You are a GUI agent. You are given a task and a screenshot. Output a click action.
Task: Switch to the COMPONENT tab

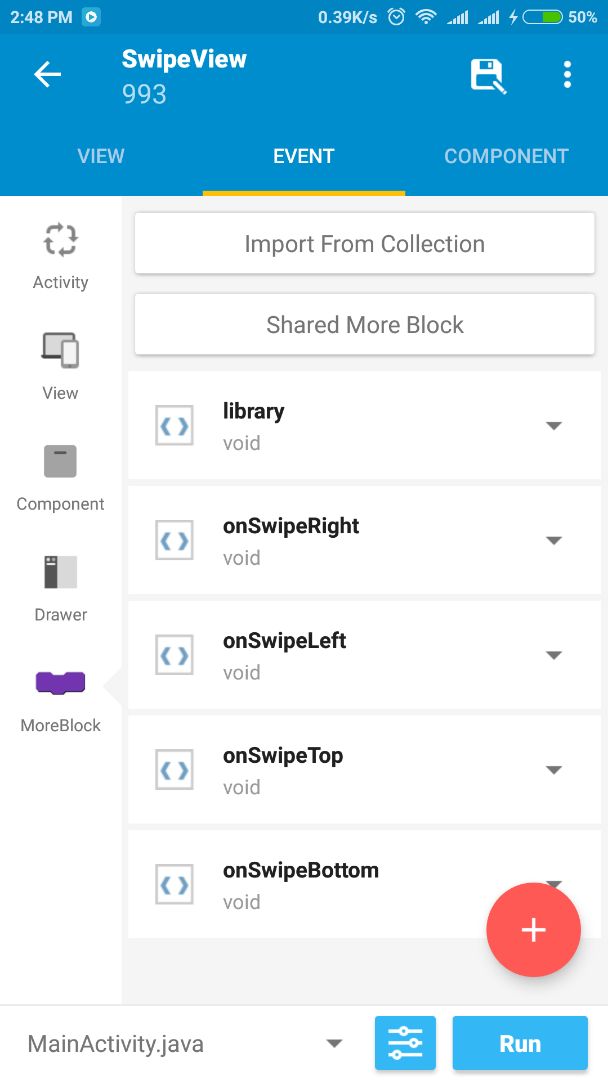[506, 156]
